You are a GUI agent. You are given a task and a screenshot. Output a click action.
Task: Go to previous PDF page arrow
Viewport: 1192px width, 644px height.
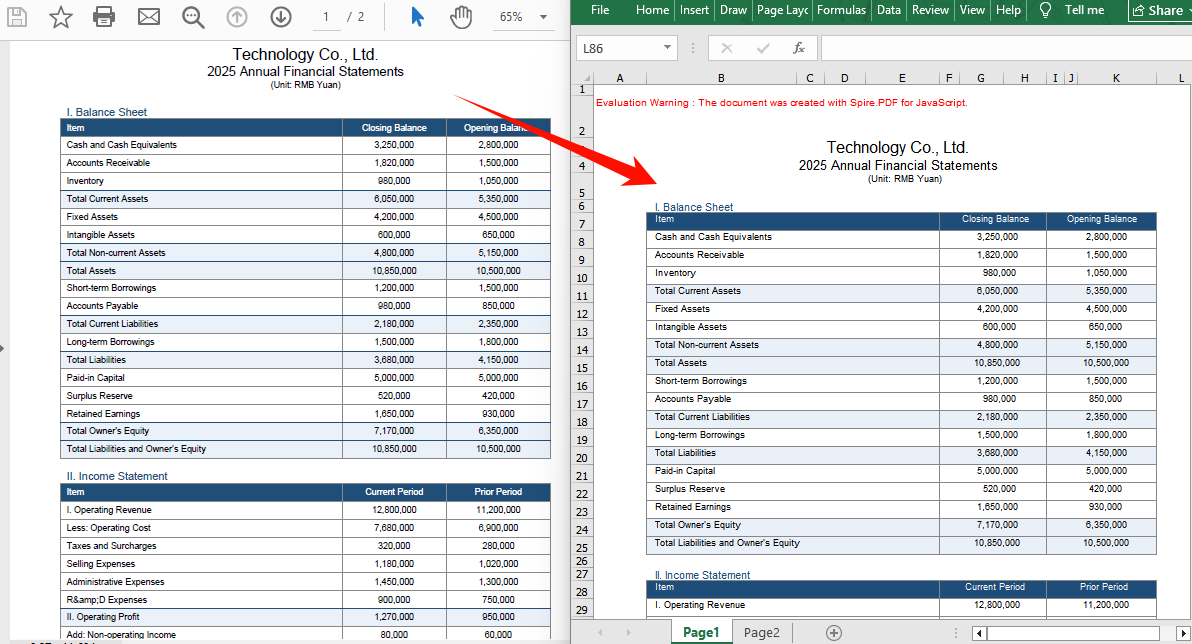point(237,17)
